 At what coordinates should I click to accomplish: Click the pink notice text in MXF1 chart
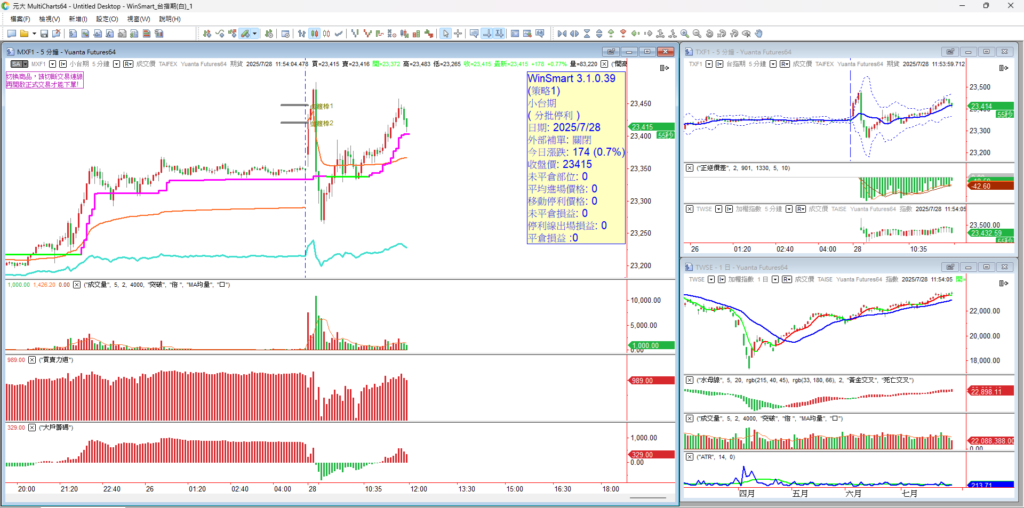coord(46,81)
